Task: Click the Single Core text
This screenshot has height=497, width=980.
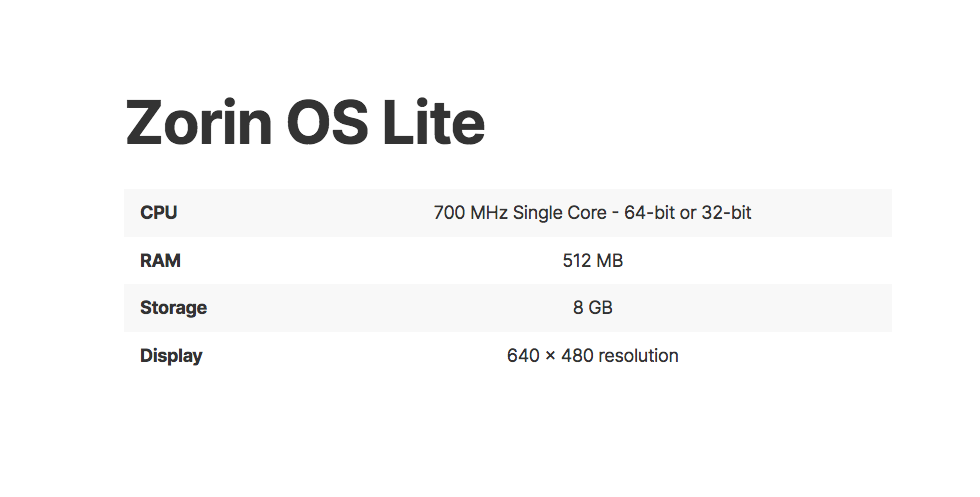Action: [x=561, y=213]
